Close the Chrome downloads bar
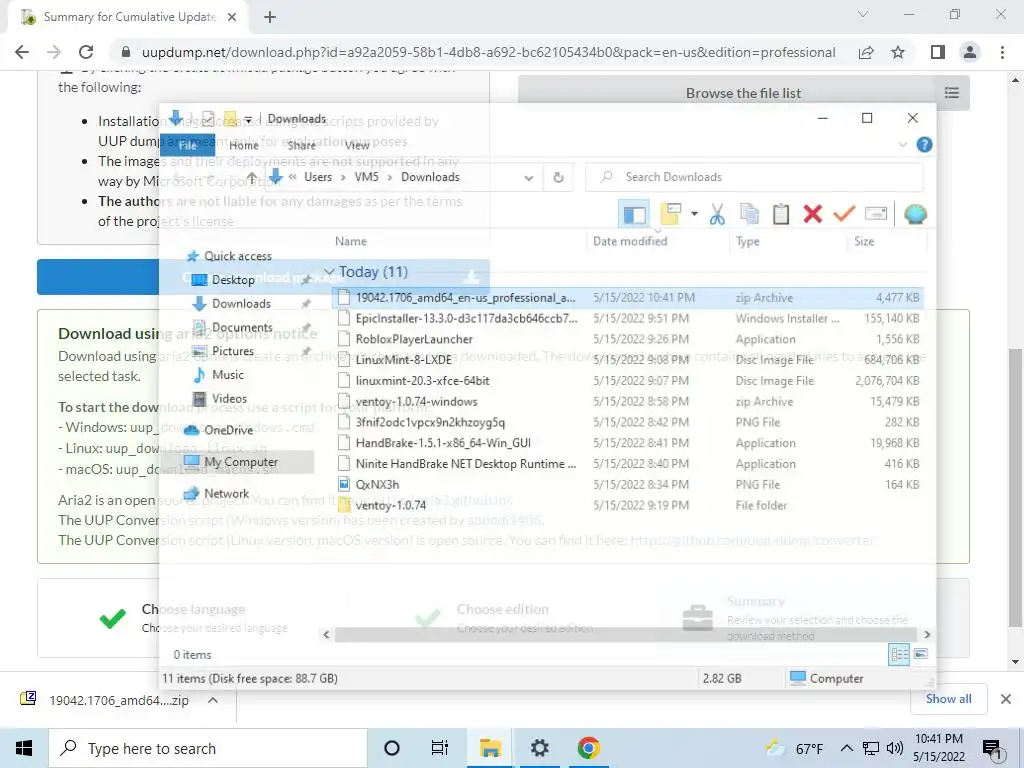 pos(1006,699)
